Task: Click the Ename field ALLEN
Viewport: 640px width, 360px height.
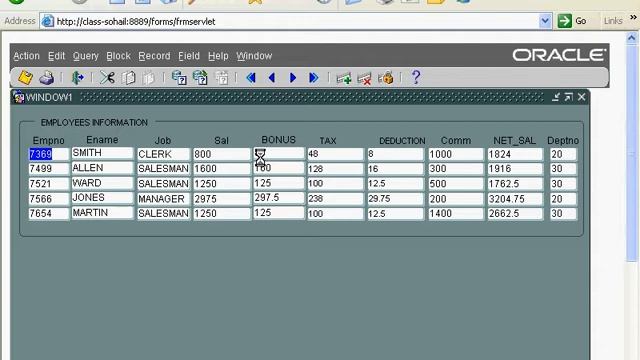Action: (102, 168)
